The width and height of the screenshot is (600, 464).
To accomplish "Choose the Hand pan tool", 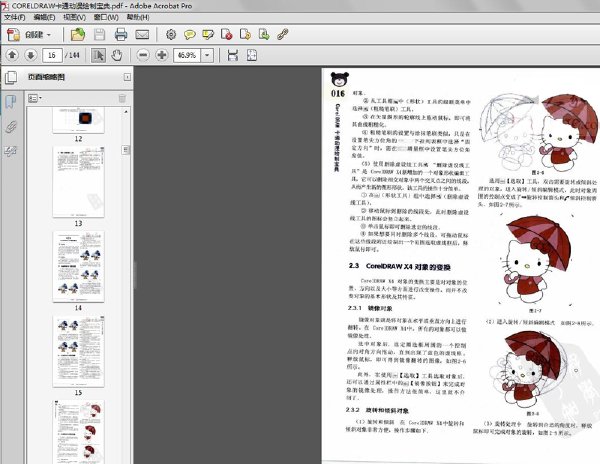I will (x=117, y=55).
